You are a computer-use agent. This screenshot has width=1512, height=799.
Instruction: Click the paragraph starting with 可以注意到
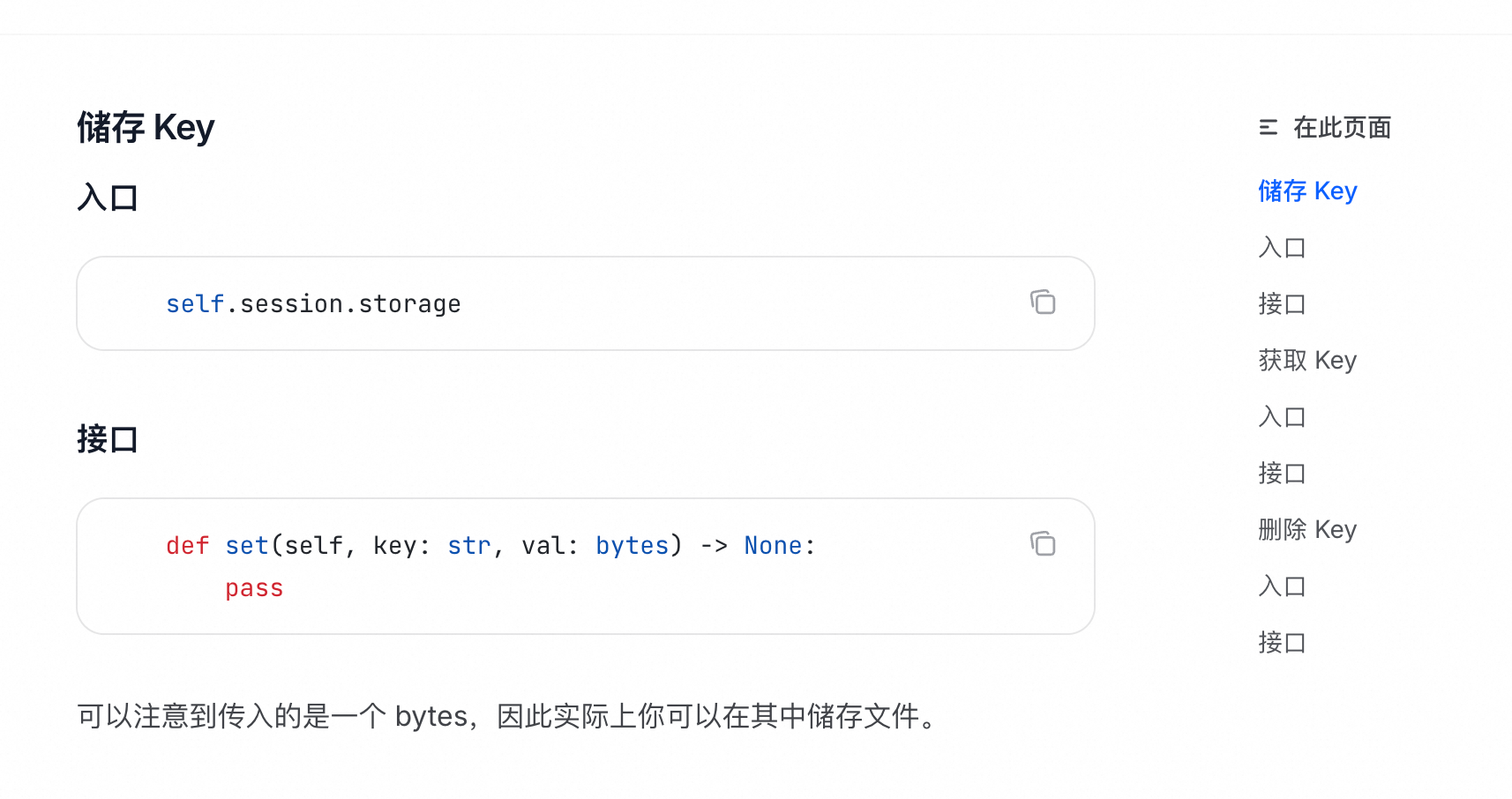pyautogui.click(x=507, y=716)
